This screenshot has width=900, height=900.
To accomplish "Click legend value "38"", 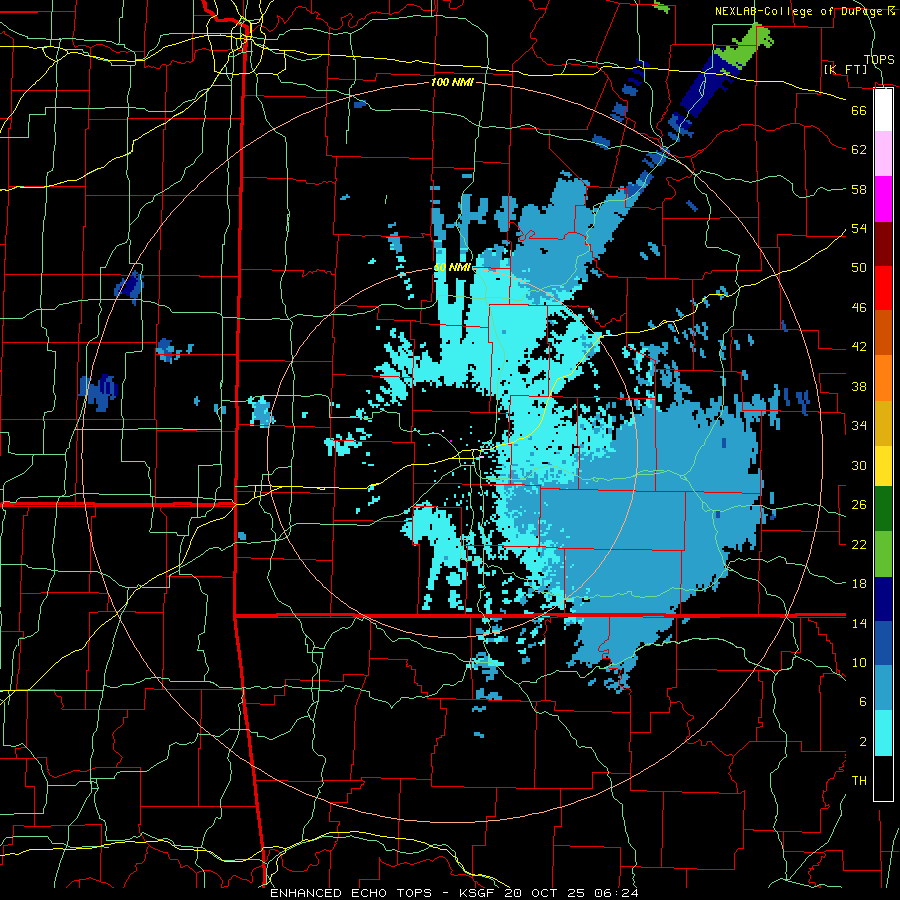I will (859, 387).
